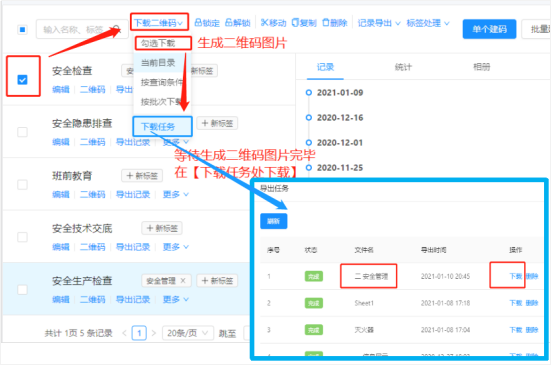The image size is (551, 365).
Task: Download the 安全管理 export task file
Action: click(516, 276)
